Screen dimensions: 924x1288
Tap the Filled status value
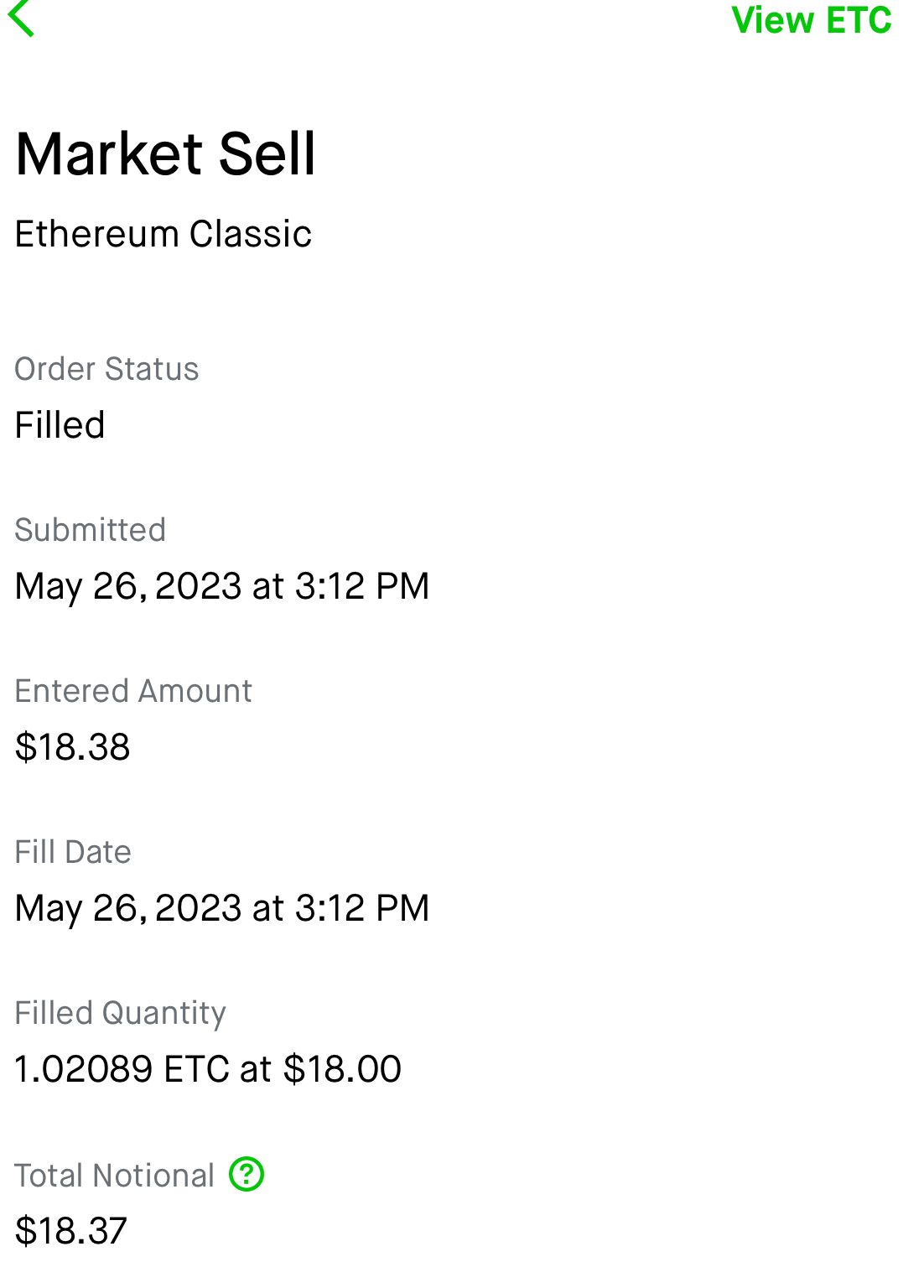tap(60, 425)
